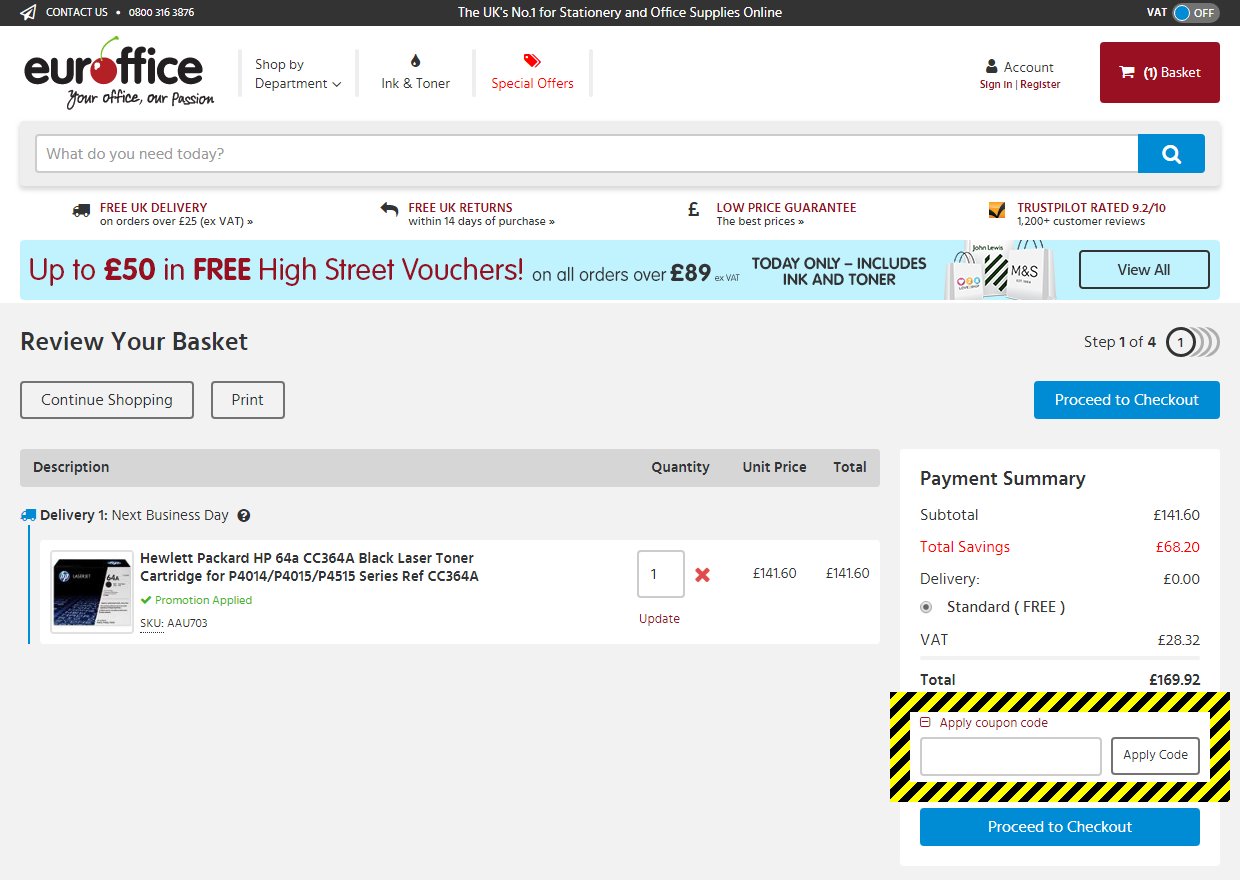Click the basket cart icon
The width and height of the screenshot is (1240, 880).
[1127, 72]
